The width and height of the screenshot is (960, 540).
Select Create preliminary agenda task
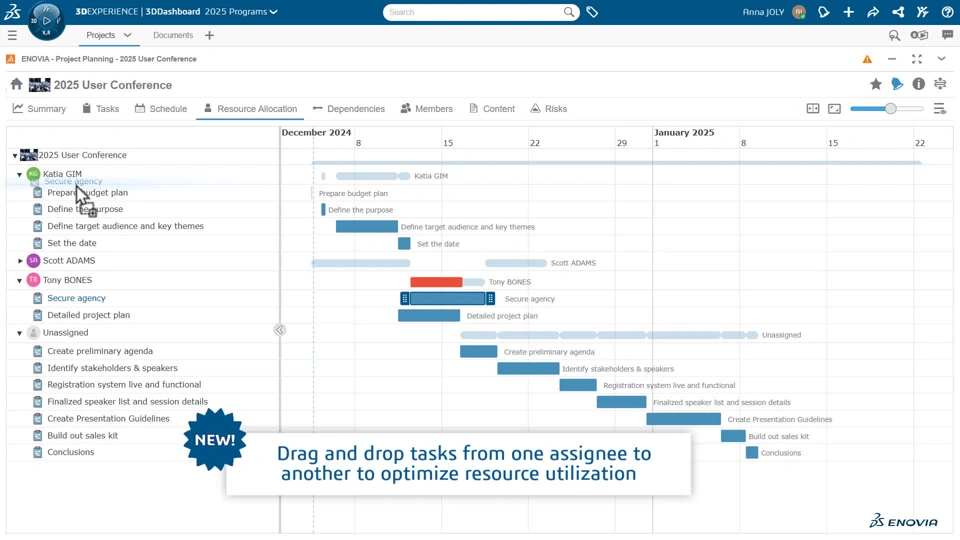(100, 351)
